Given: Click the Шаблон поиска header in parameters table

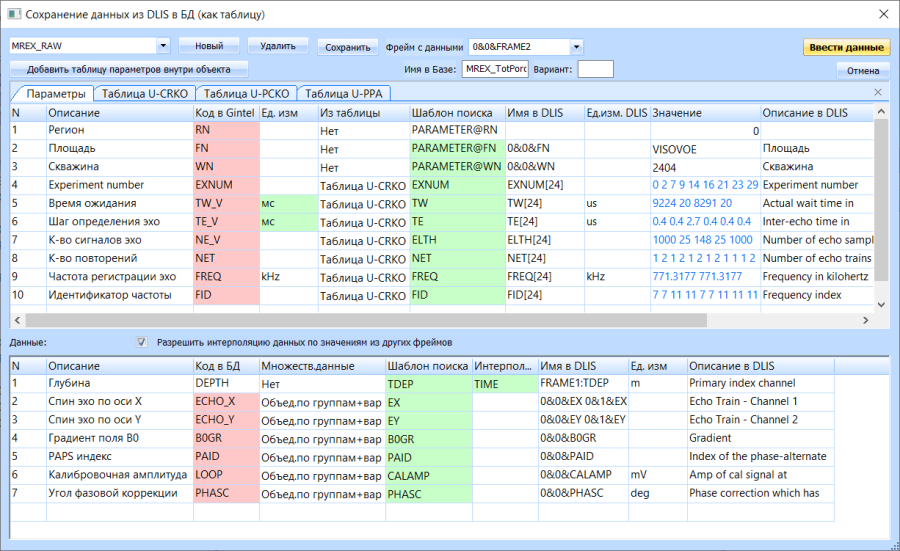Looking at the screenshot, I should (x=457, y=112).
